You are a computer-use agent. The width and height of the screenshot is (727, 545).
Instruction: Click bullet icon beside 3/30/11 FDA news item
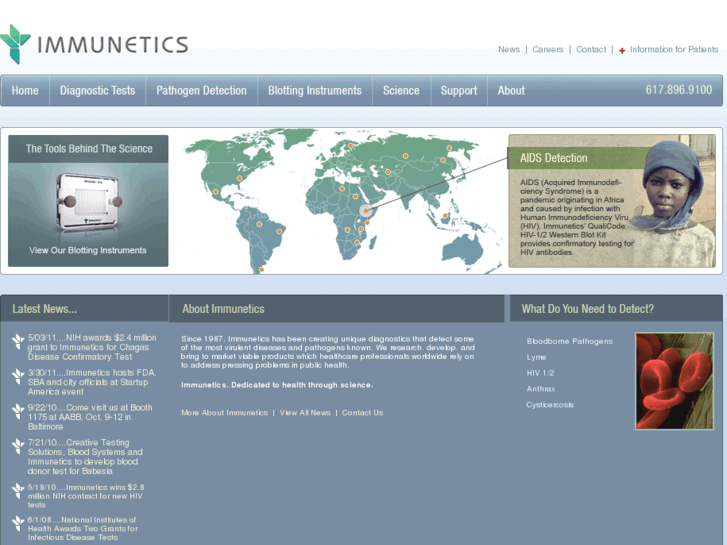pos(18,376)
